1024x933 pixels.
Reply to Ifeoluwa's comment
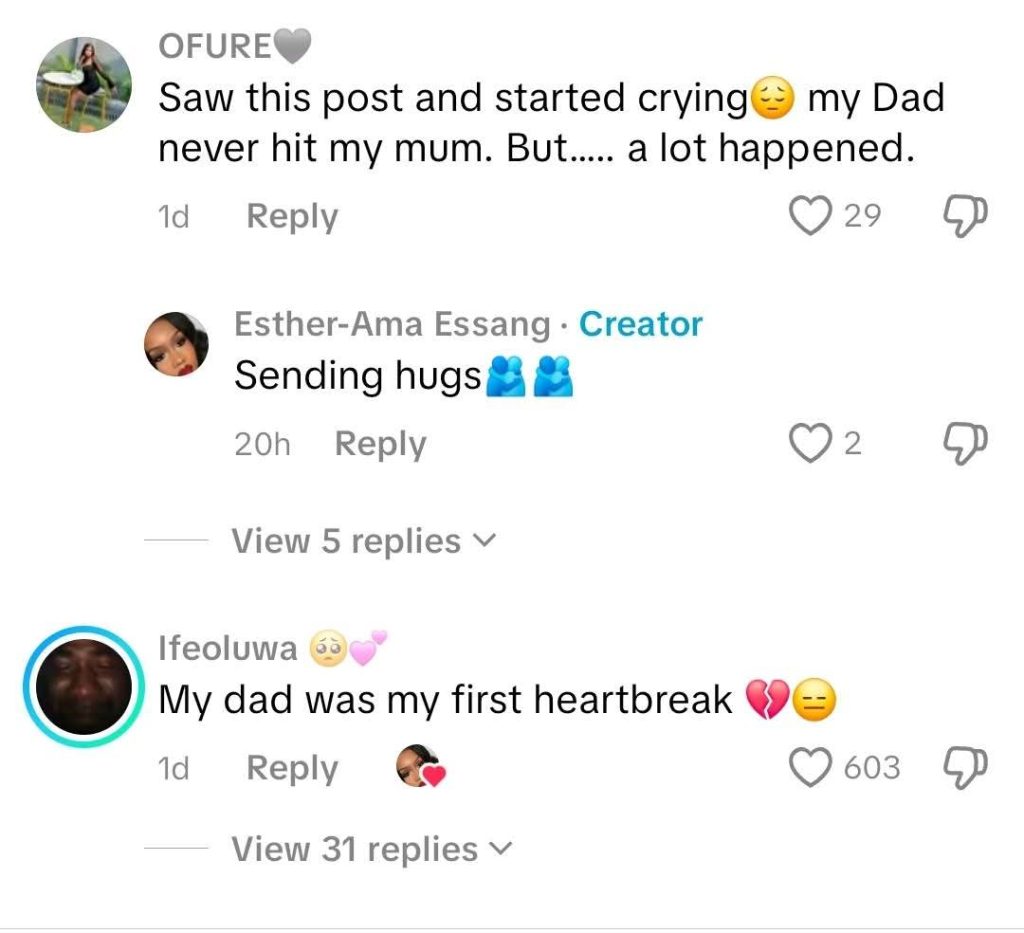pyautogui.click(x=292, y=768)
